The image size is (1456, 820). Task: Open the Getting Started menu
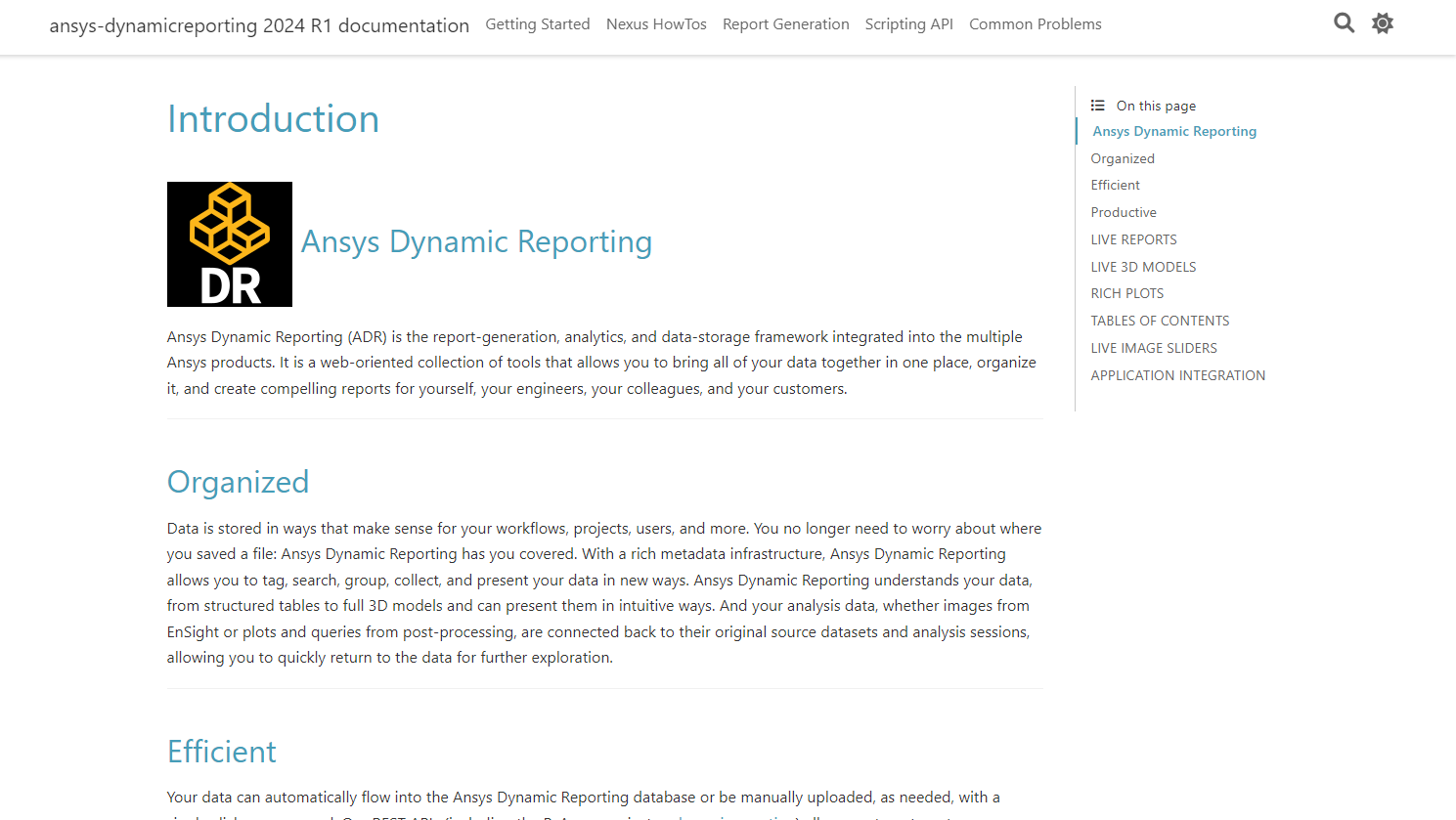(x=538, y=24)
